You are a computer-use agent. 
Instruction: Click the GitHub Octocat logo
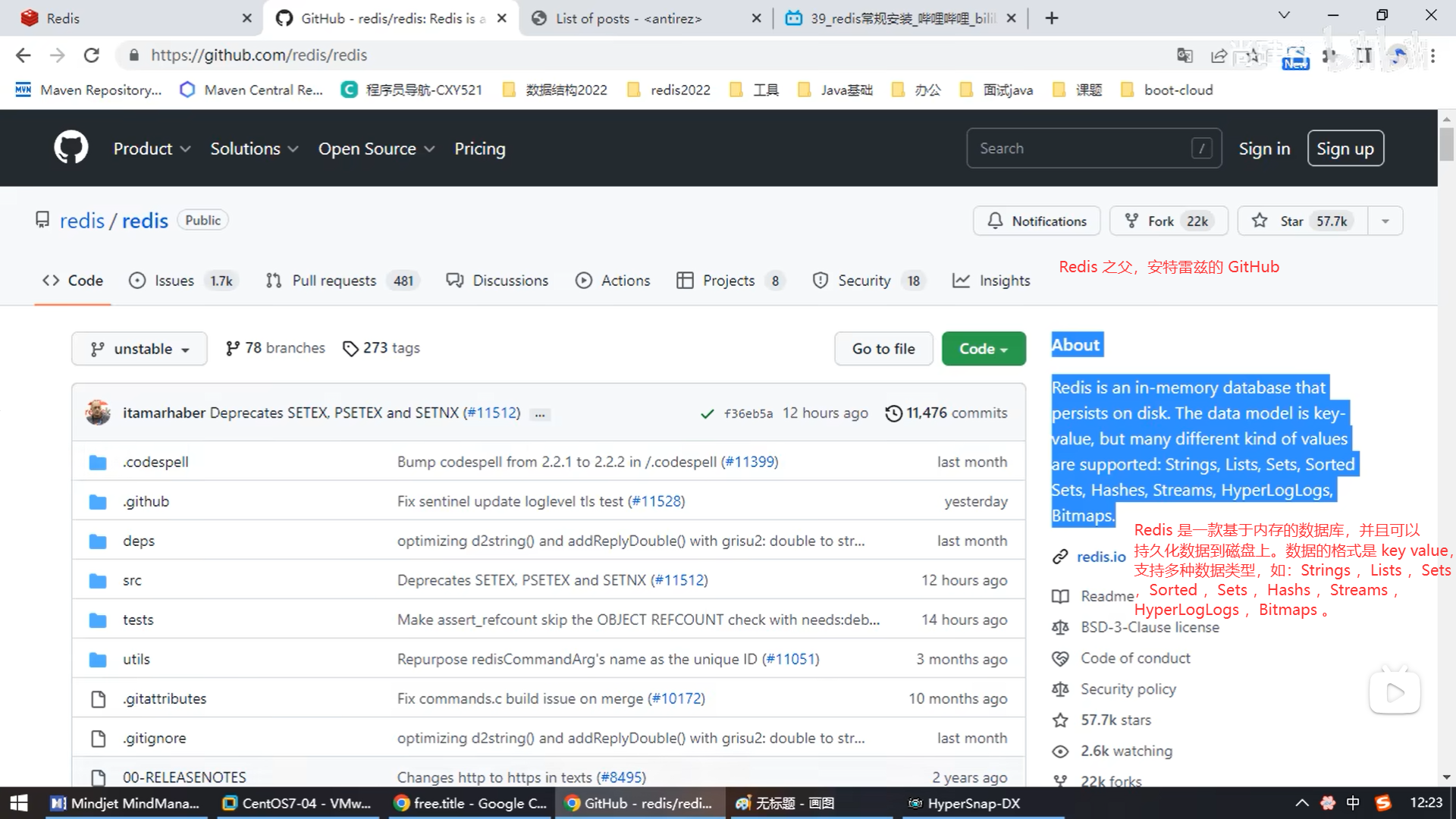(71, 148)
